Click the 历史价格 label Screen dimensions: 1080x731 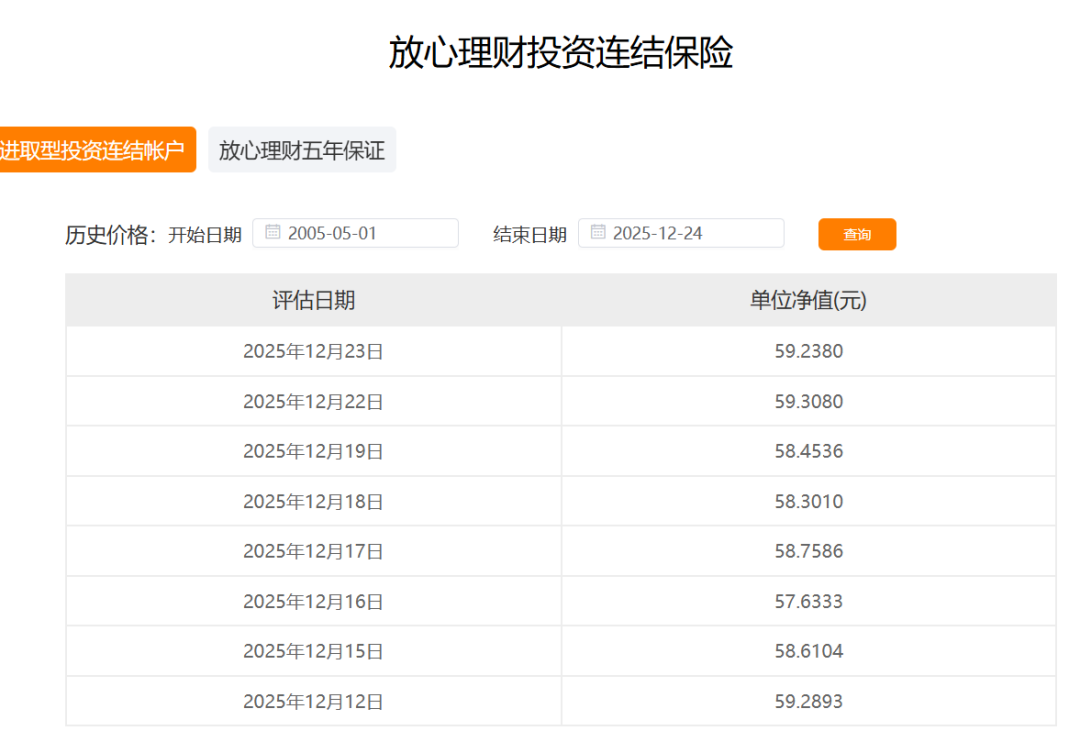(x=110, y=234)
